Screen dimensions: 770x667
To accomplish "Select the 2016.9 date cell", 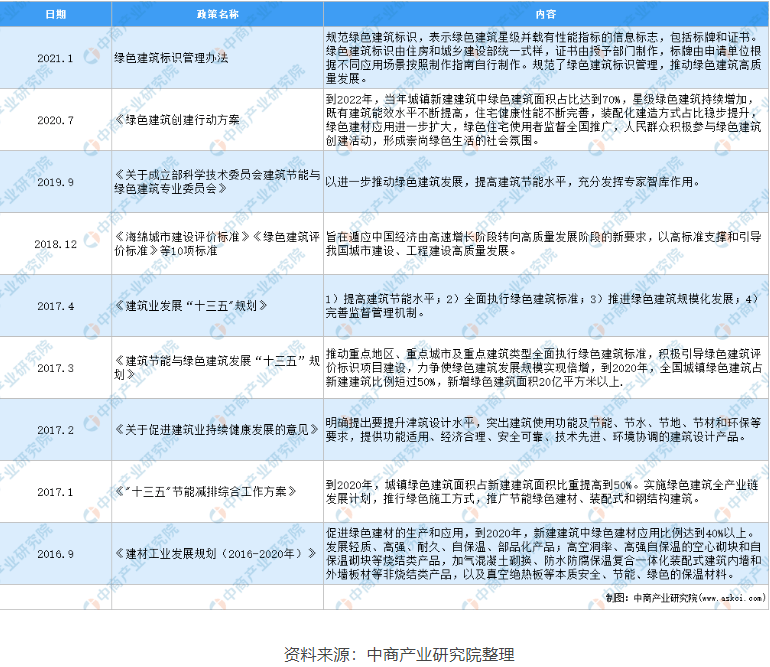I will 56,552.
